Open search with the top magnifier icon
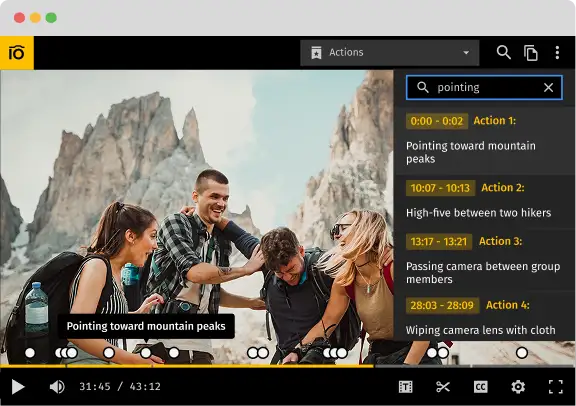The width and height of the screenshot is (576, 406). click(x=504, y=53)
